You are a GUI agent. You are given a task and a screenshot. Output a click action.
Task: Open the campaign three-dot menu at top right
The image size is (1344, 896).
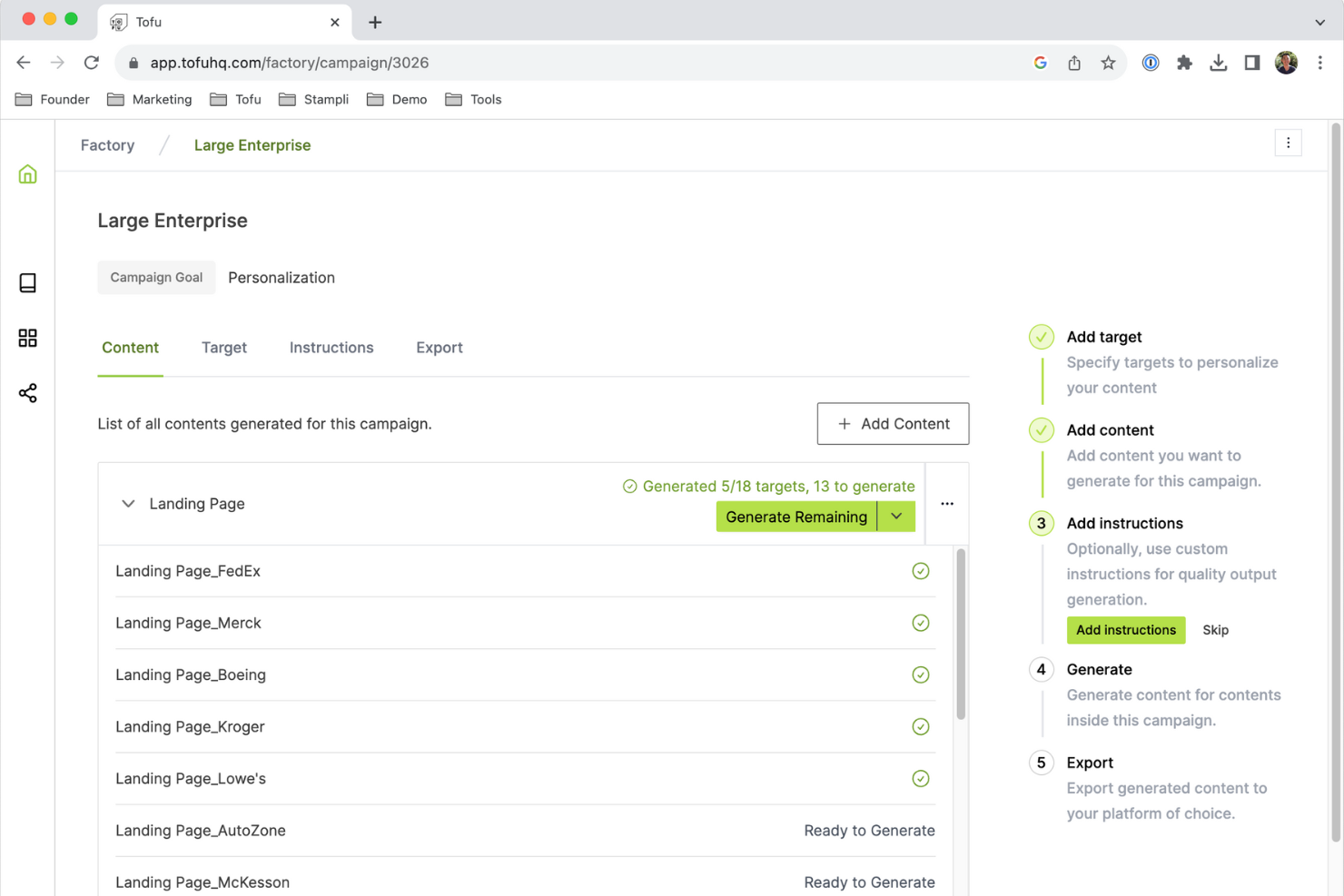click(1288, 143)
